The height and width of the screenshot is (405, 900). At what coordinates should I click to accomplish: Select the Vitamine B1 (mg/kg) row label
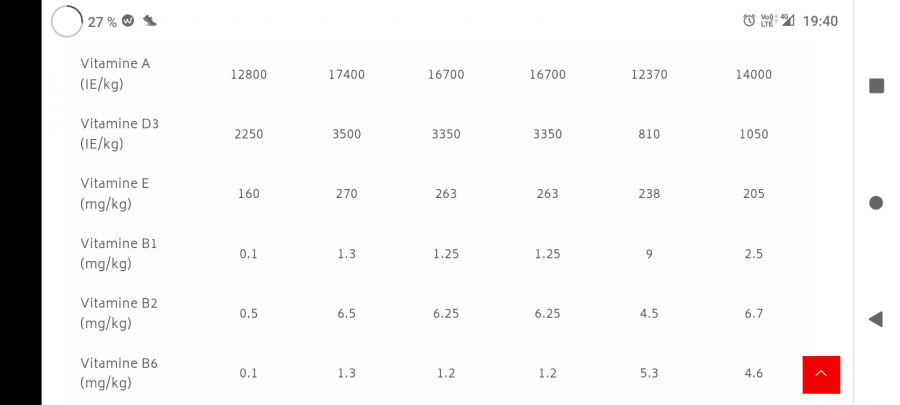coord(119,254)
